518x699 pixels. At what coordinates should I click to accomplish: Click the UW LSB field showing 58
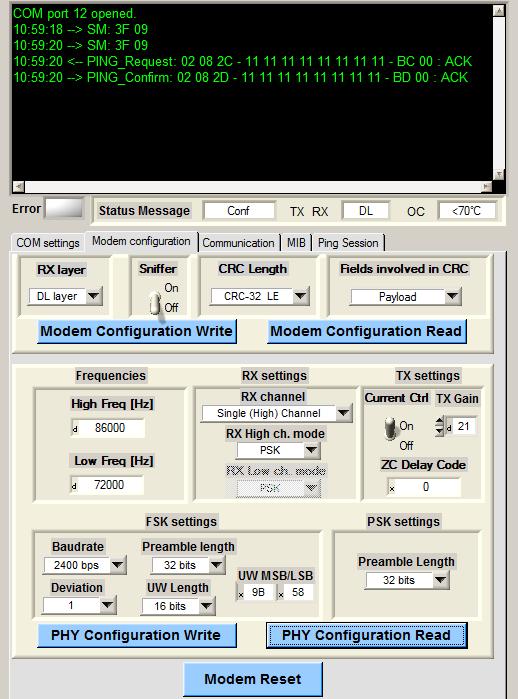299,592
